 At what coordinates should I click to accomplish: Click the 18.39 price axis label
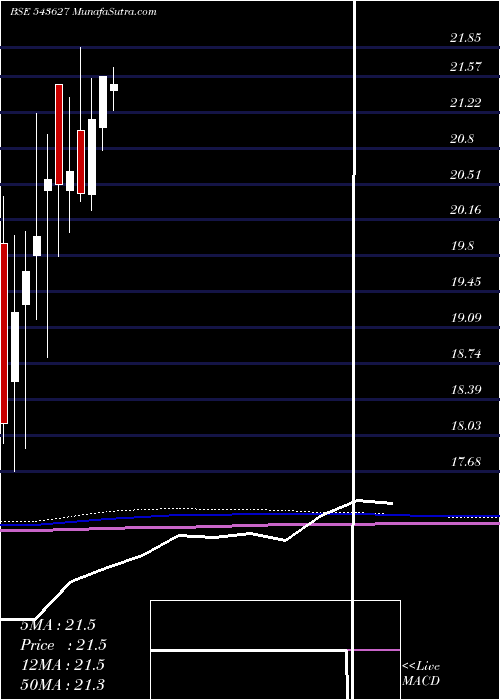click(466, 390)
